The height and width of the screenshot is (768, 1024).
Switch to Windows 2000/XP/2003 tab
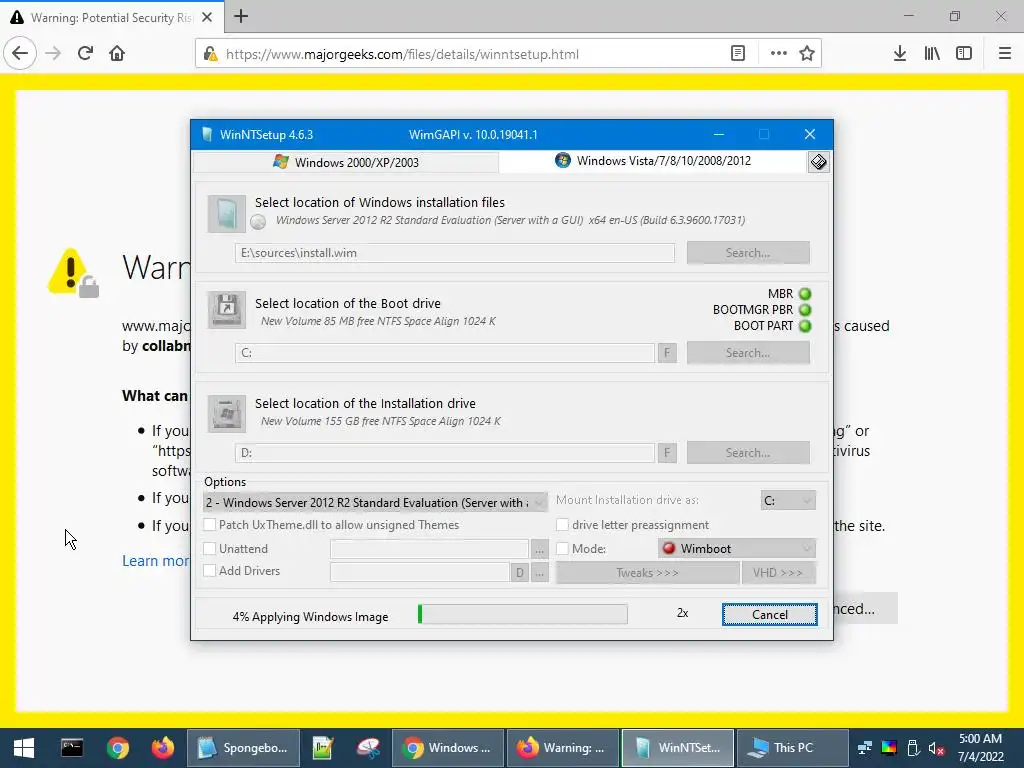tap(346, 162)
